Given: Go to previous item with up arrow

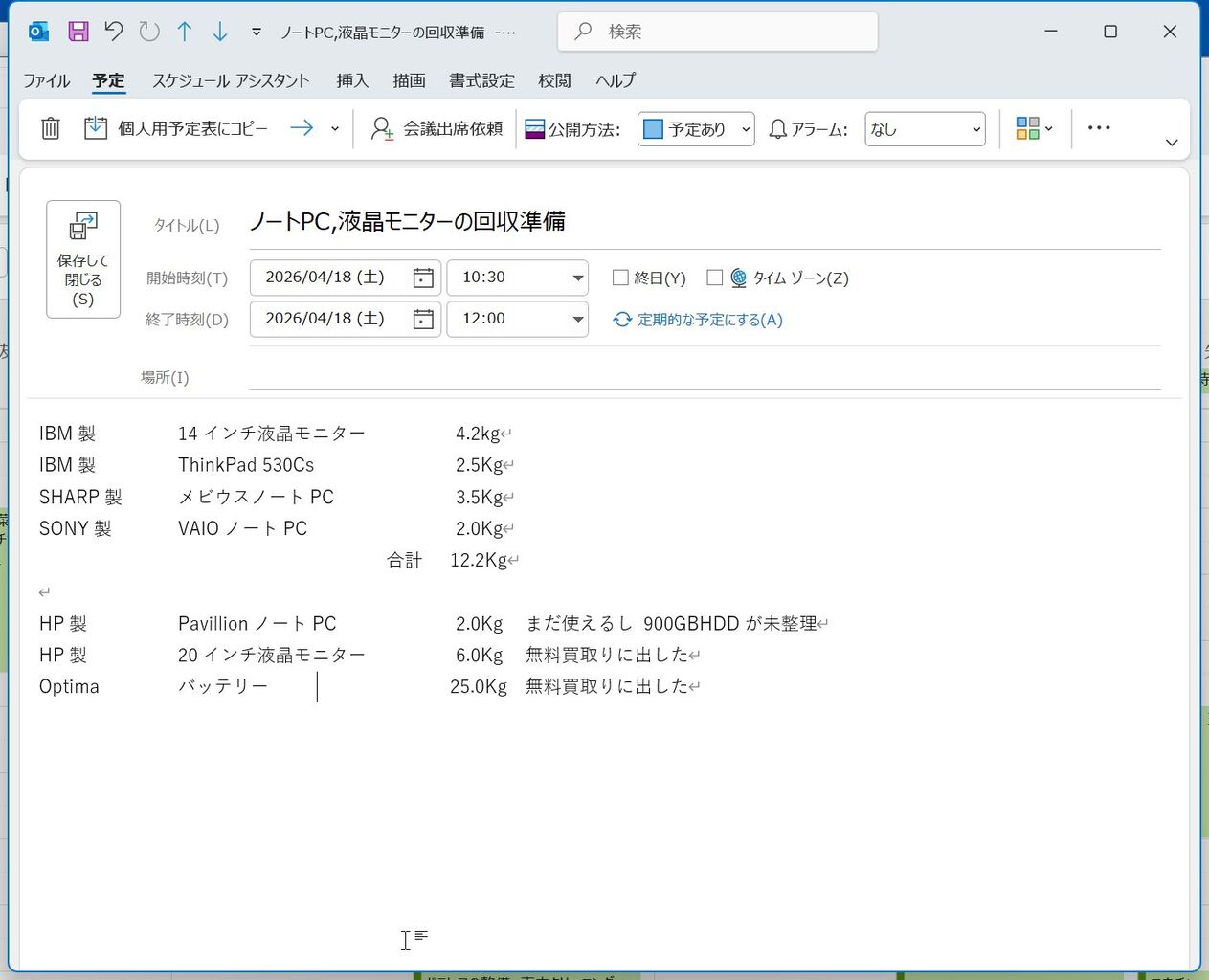Looking at the screenshot, I should tap(185, 32).
